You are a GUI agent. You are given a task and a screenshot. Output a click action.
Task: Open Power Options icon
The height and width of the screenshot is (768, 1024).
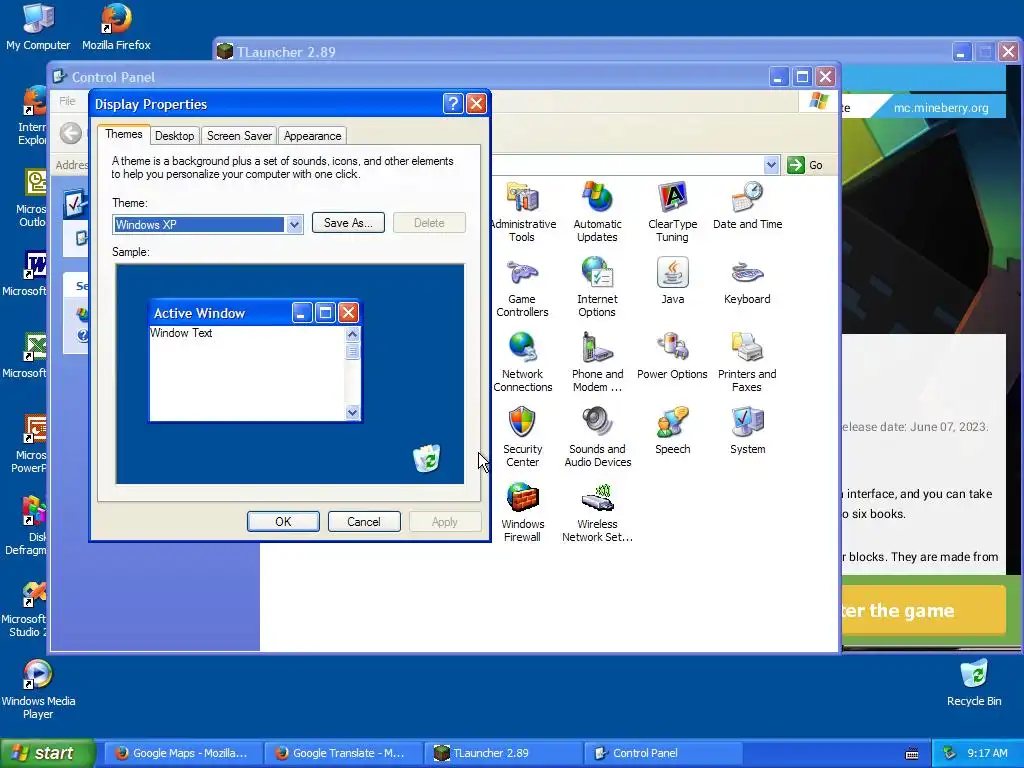pos(672,356)
